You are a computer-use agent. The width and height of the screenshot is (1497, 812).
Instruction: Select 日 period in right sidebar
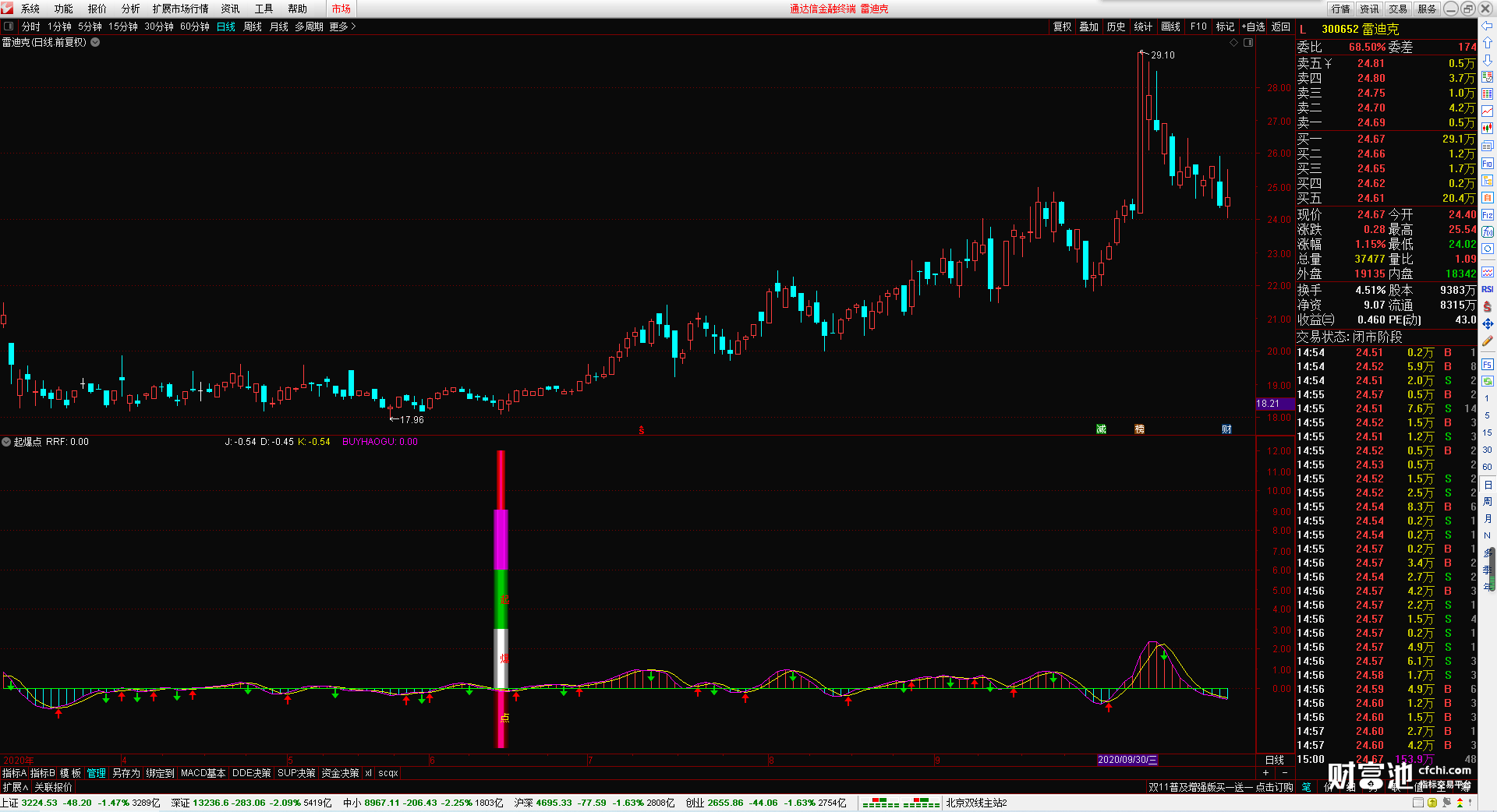(x=1487, y=485)
